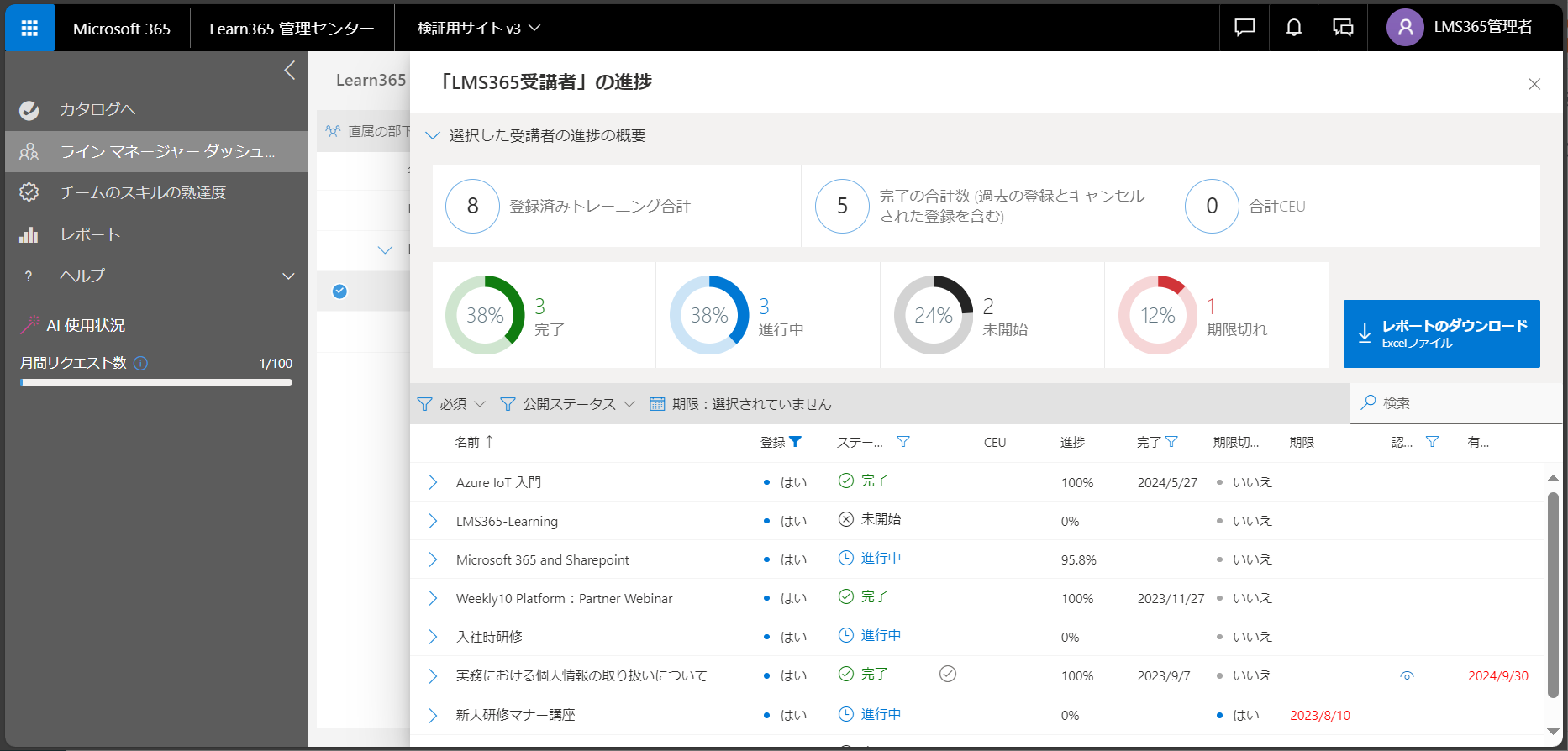
Task: Click the table scroll down arrow
Action: tap(1553, 731)
